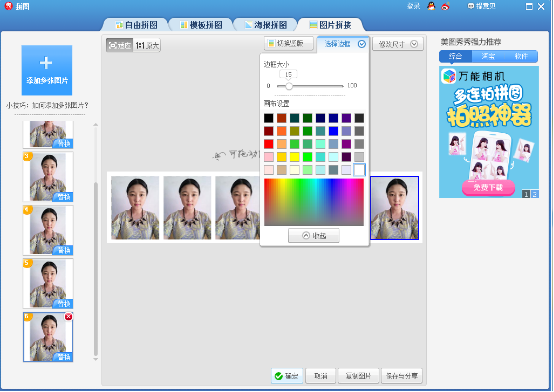Expand the 修改尺寸 dropdown
The image size is (554, 392).
(x=398, y=44)
